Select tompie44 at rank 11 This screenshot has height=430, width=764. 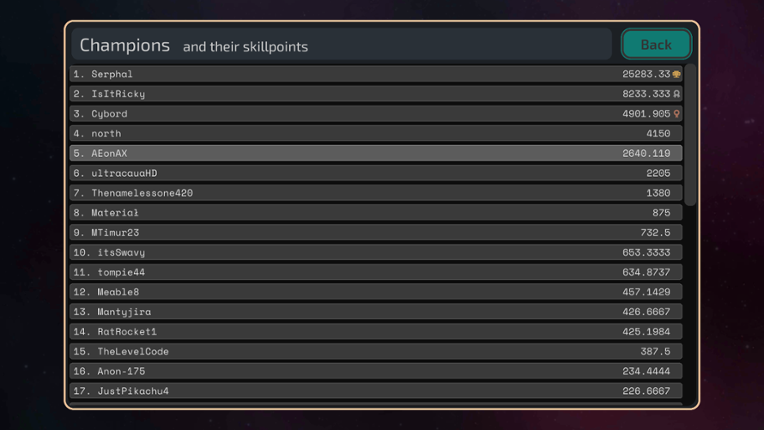click(375, 272)
